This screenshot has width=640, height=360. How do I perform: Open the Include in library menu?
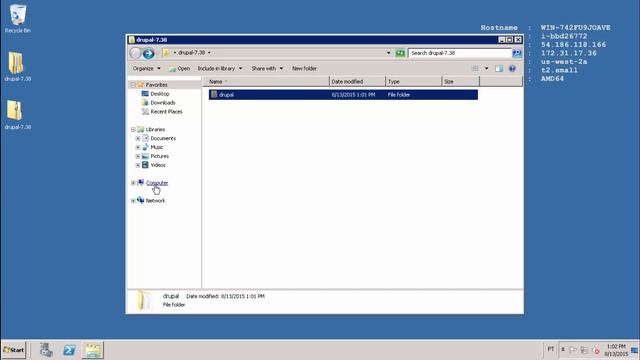click(x=220, y=69)
